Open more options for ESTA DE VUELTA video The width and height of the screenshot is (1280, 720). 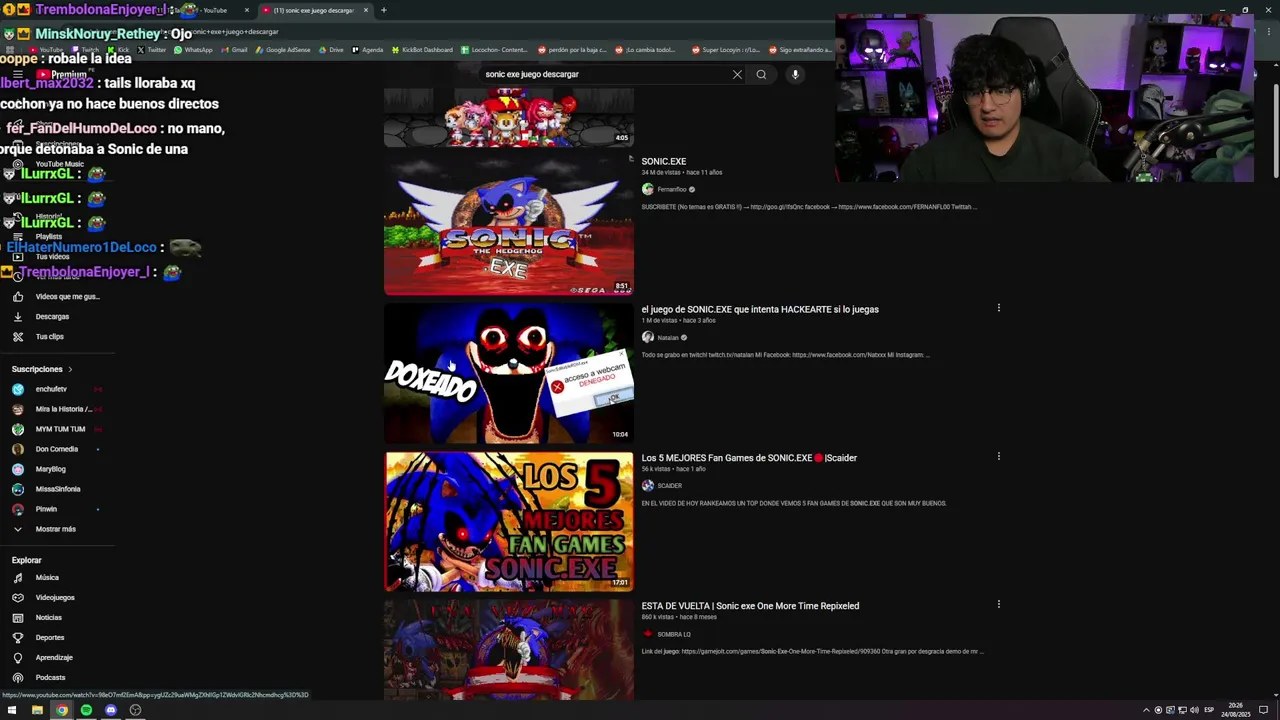[998, 604]
